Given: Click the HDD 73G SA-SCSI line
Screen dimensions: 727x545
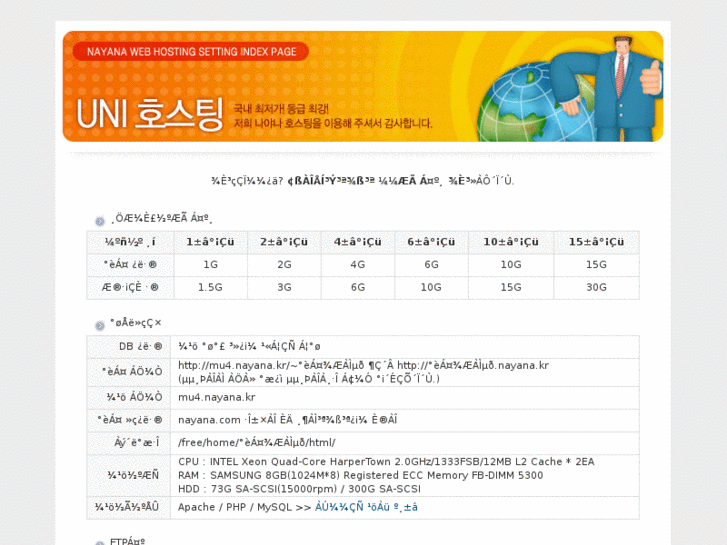Looking at the screenshot, I should [x=299, y=489].
